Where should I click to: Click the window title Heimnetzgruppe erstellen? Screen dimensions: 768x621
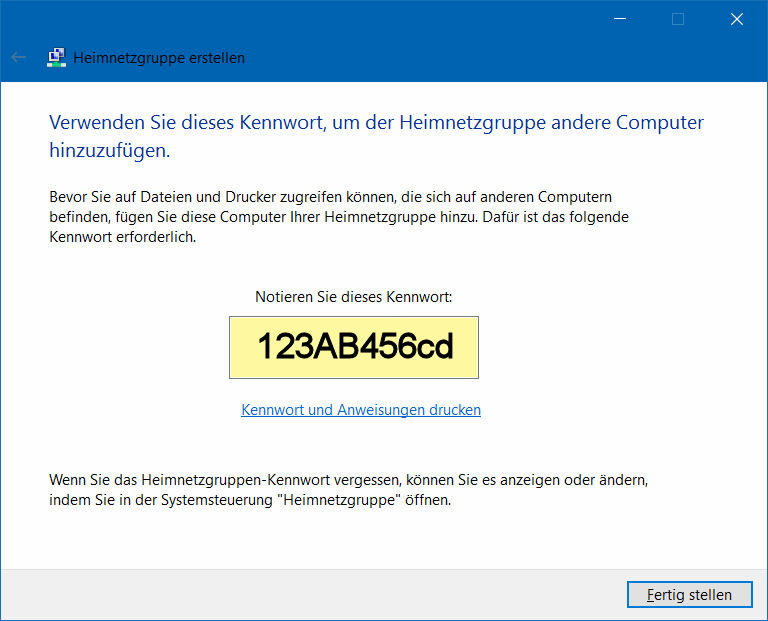(159, 58)
